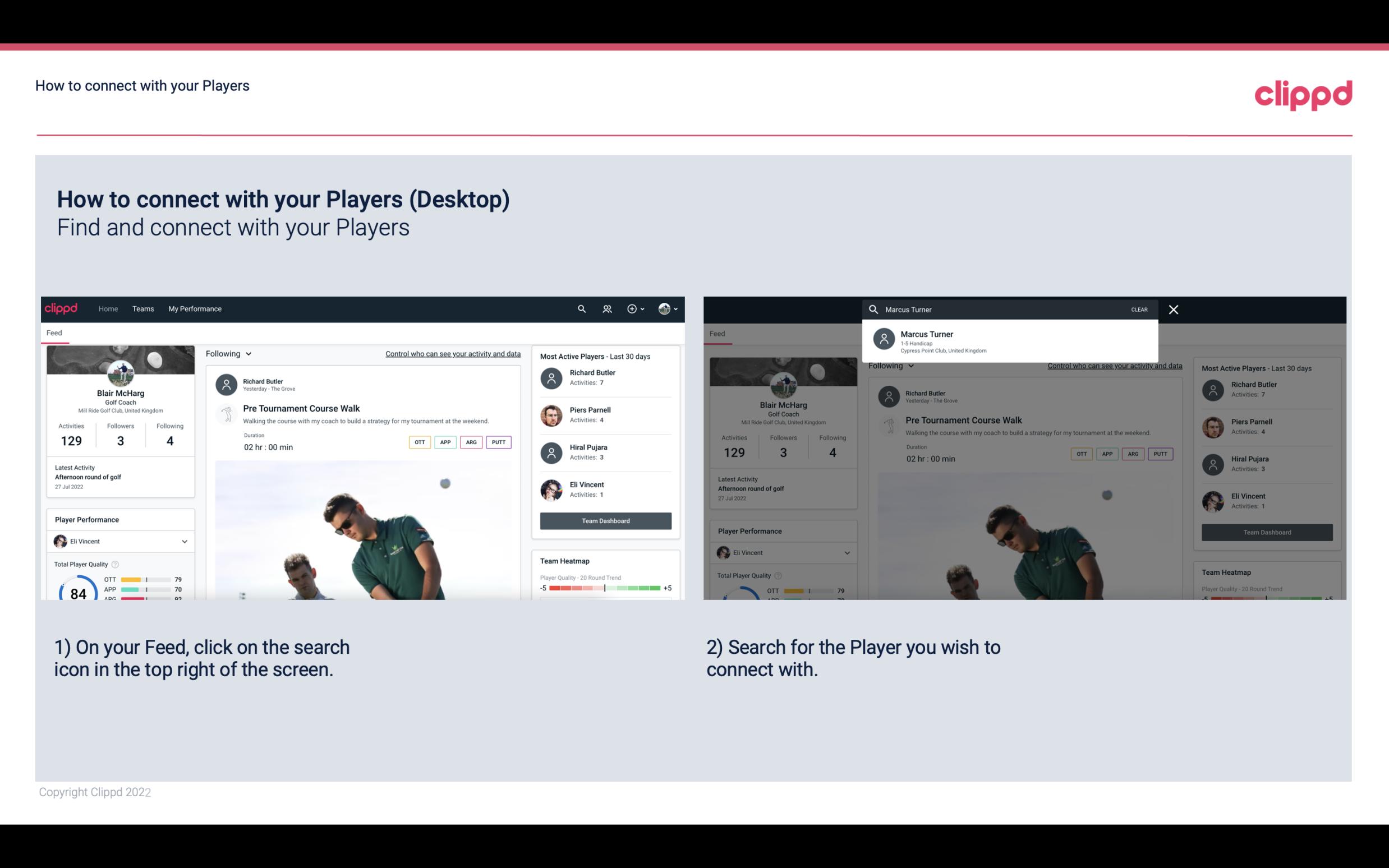Click the ARG performance tag icon
The image size is (1389, 868).
pyautogui.click(x=470, y=442)
